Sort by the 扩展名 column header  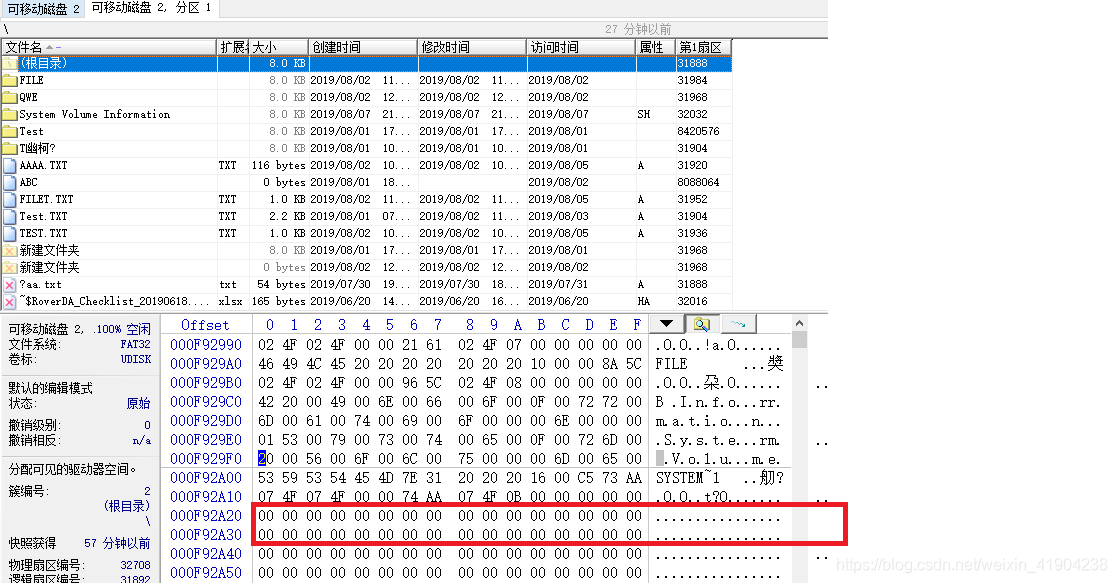[233, 47]
